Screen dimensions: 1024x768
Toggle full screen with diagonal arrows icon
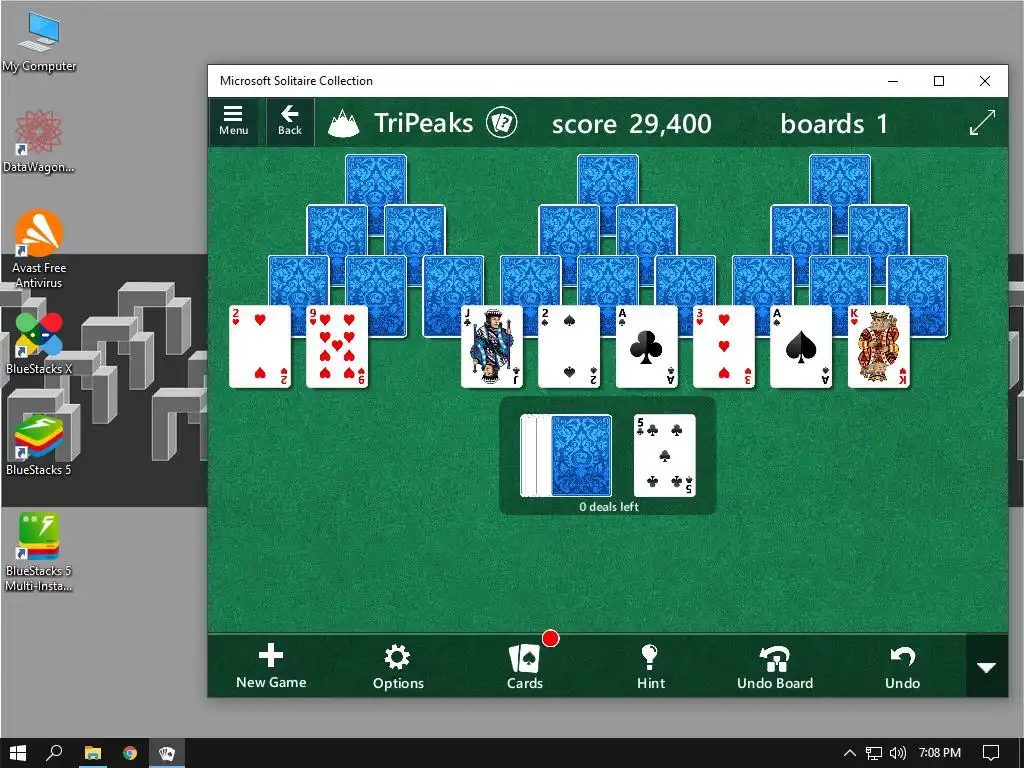982,123
